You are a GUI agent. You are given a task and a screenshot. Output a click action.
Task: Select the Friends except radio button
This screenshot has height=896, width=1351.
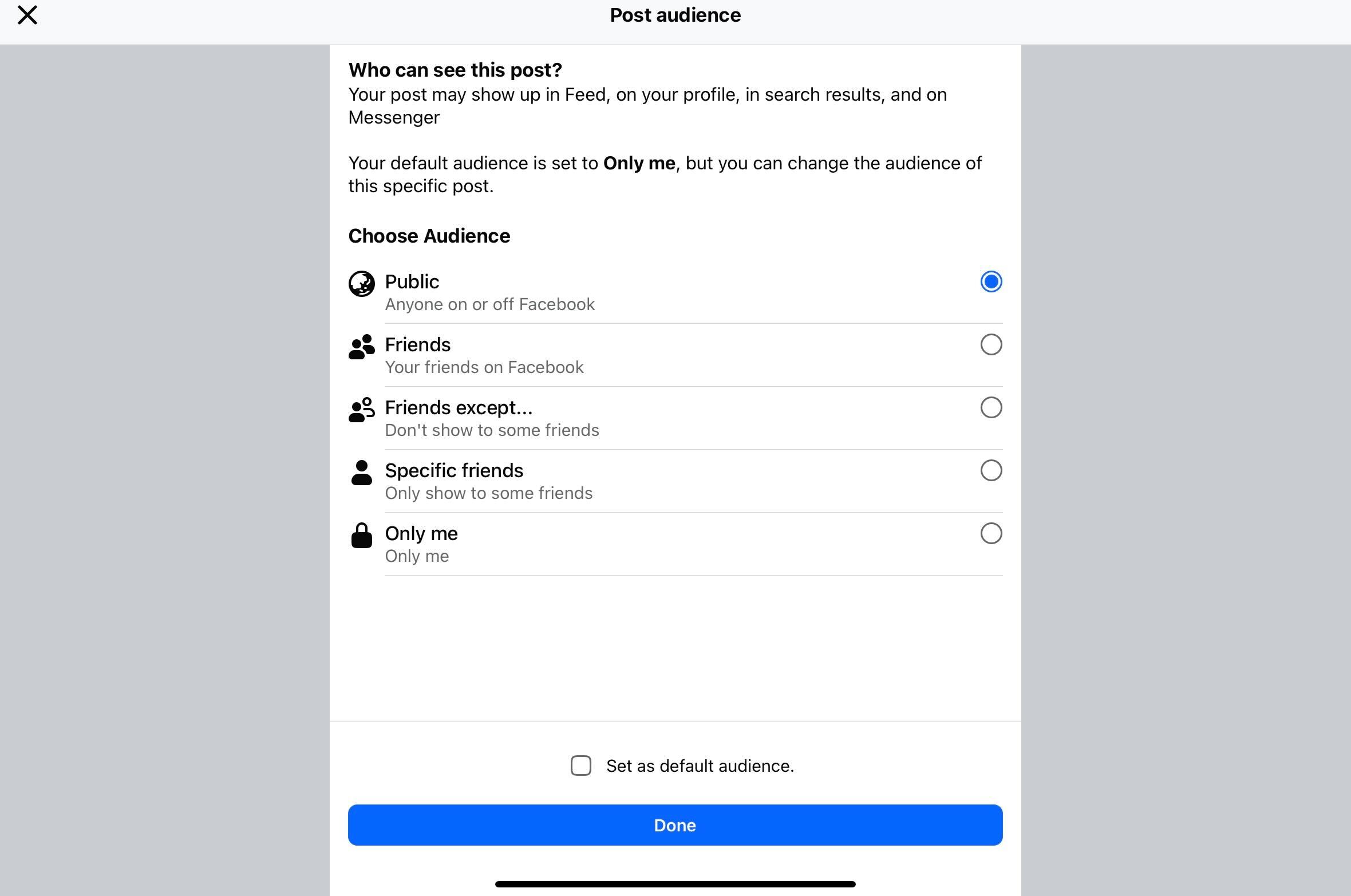(x=991, y=407)
